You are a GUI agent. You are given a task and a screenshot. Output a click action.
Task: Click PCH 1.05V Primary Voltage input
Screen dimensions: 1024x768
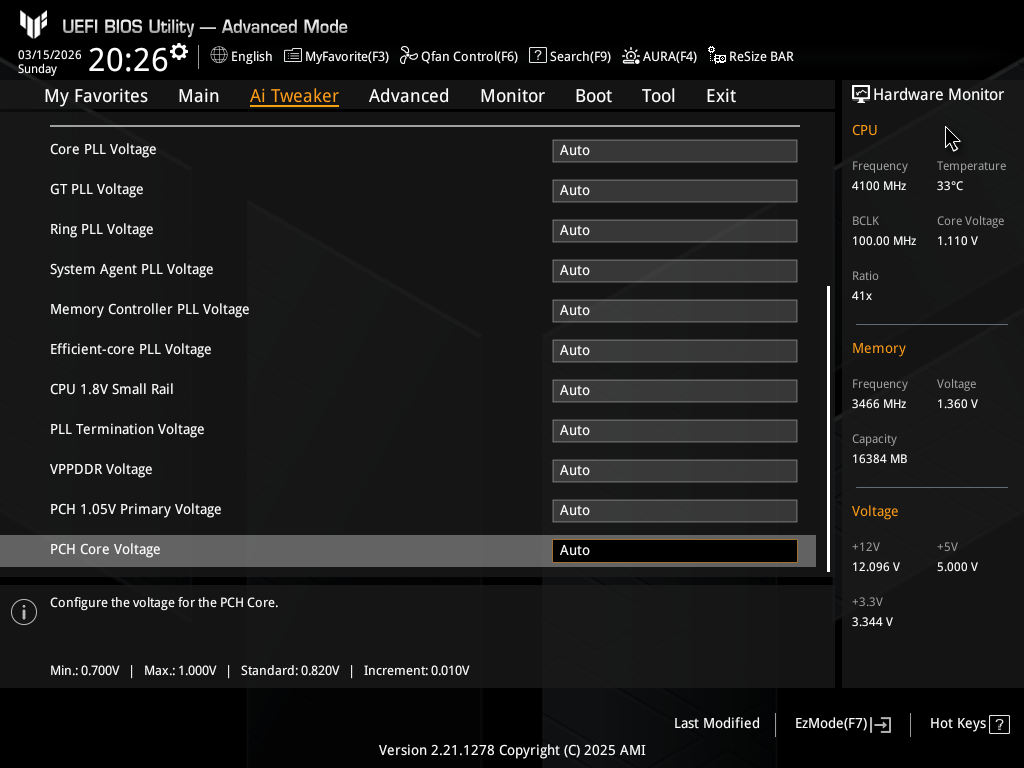pyautogui.click(x=675, y=511)
